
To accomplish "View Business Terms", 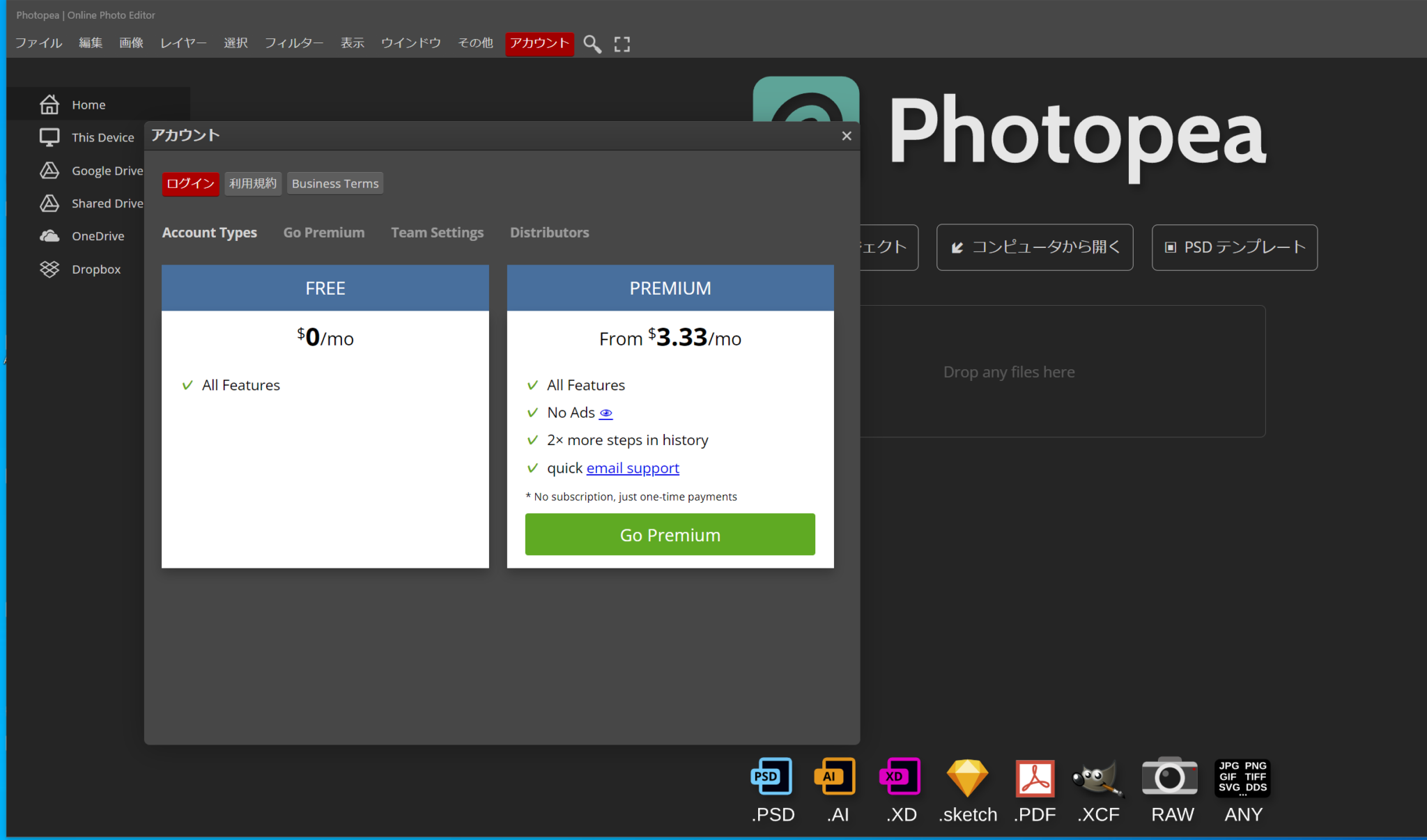I will [x=335, y=183].
